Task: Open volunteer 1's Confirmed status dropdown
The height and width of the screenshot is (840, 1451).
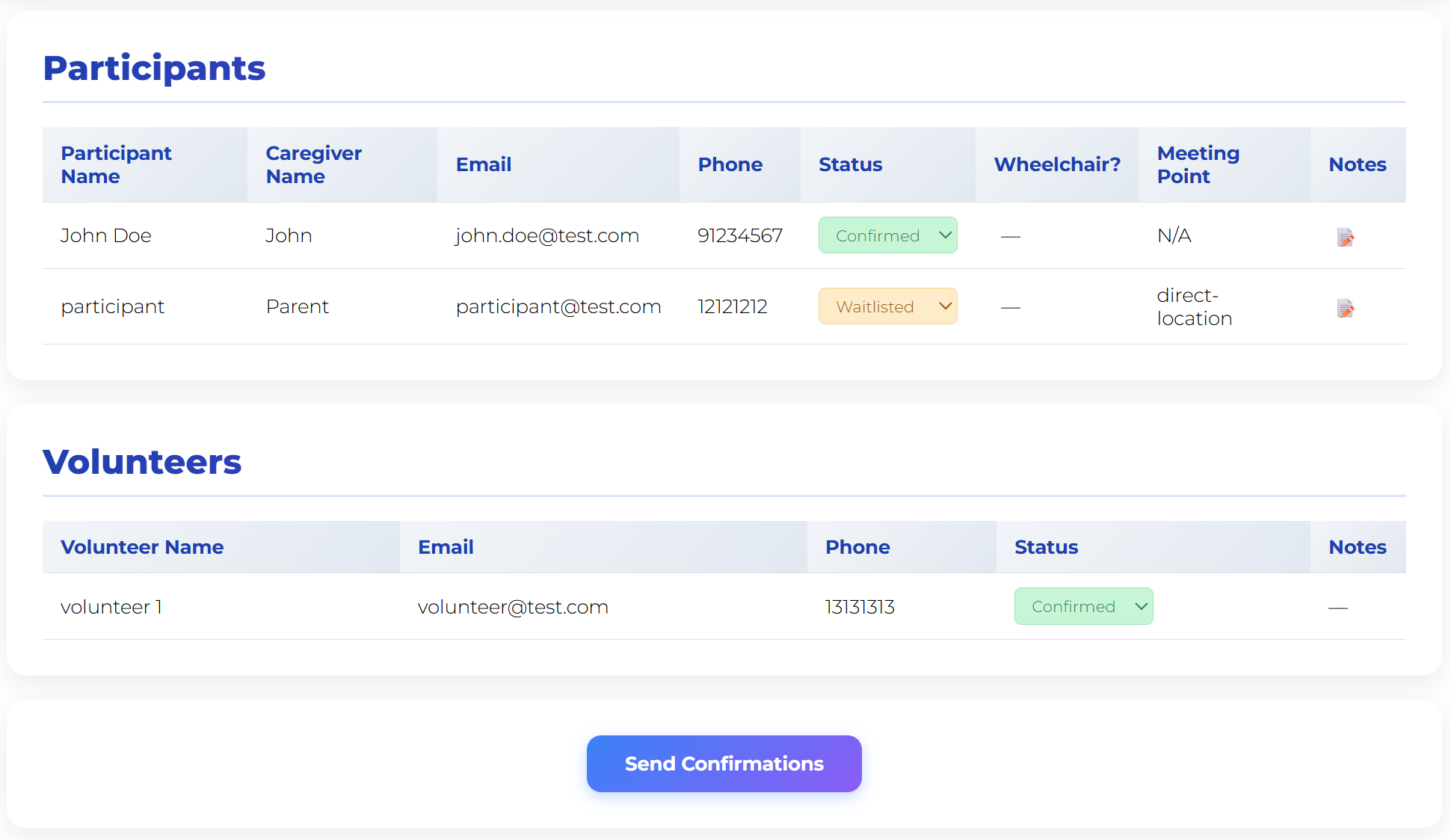Action: (1083, 606)
